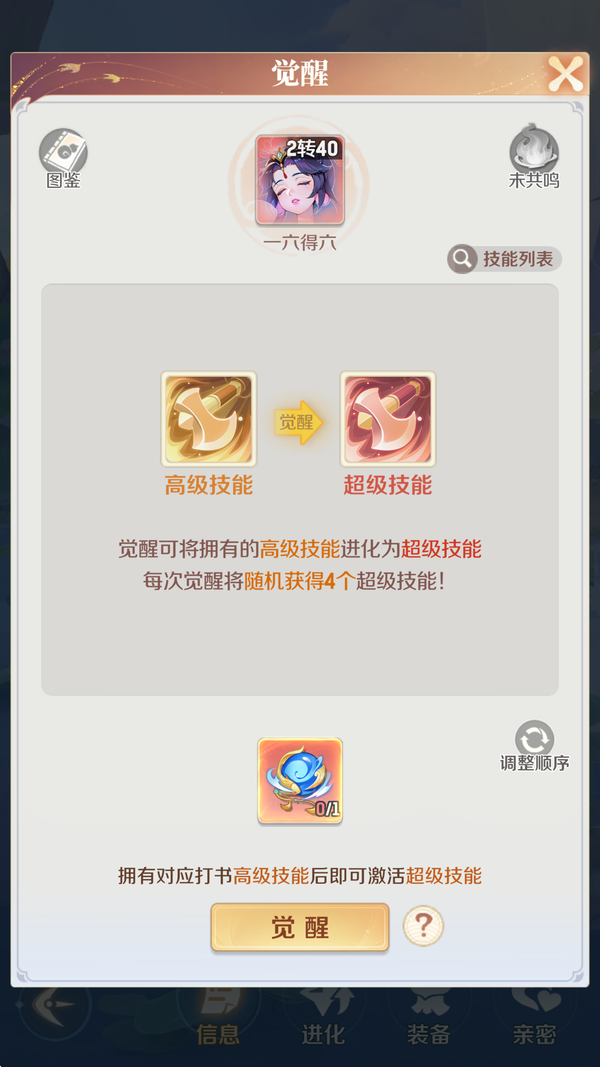
Task: Select the red 超级技能 axe icon
Action: (x=388, y=418)
